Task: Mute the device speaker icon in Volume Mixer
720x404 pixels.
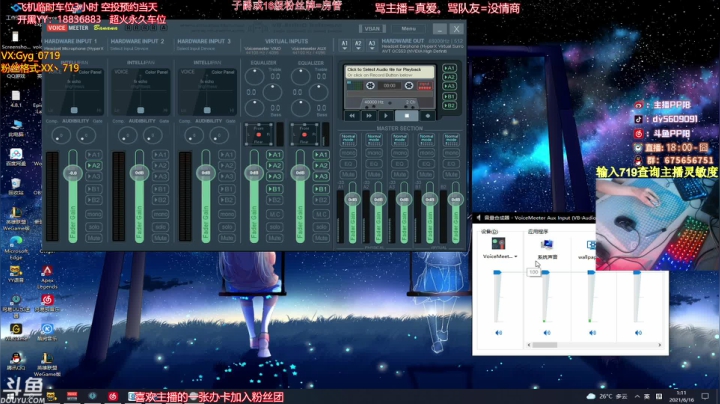Action: tap(499, 332)
